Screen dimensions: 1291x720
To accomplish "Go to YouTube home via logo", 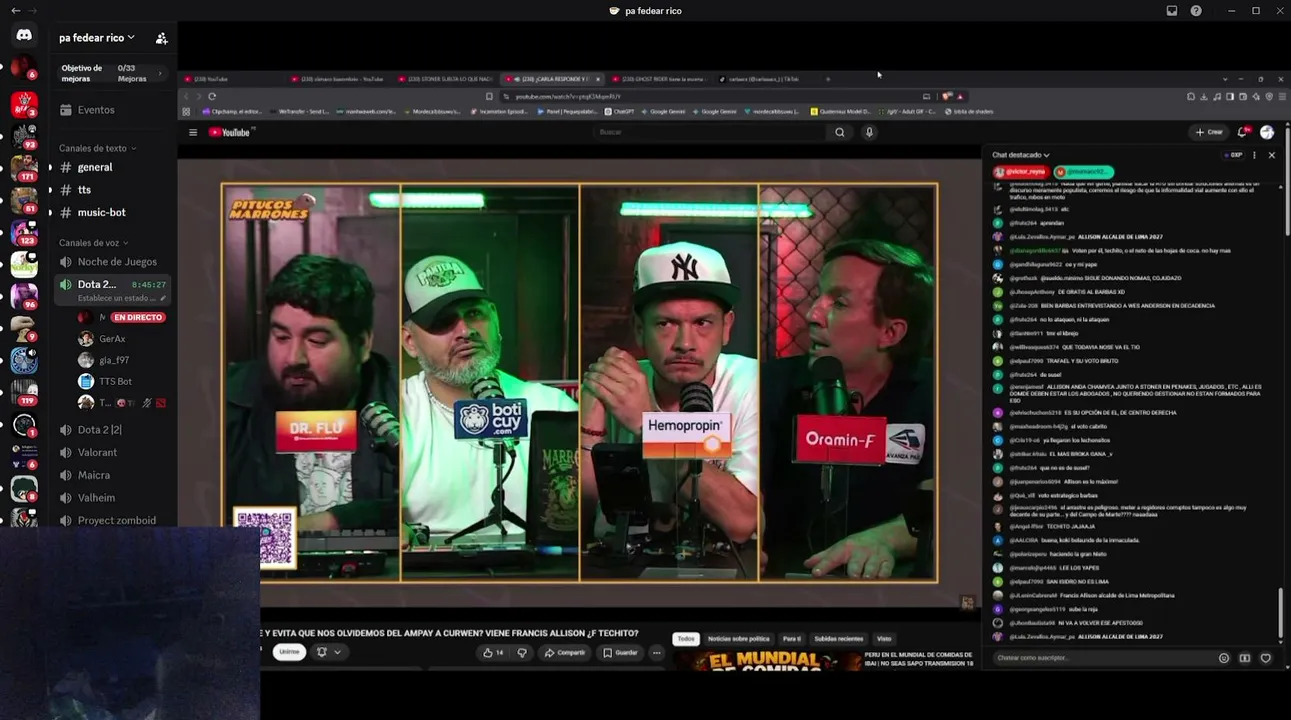I will coord(232,132).
